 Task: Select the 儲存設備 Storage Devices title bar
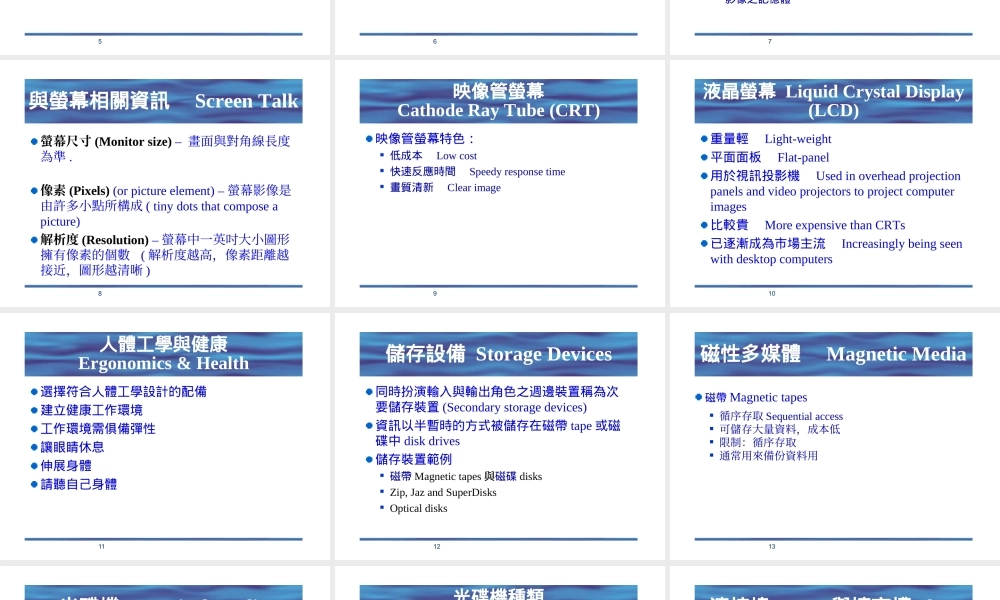click(x=498, y=353)
